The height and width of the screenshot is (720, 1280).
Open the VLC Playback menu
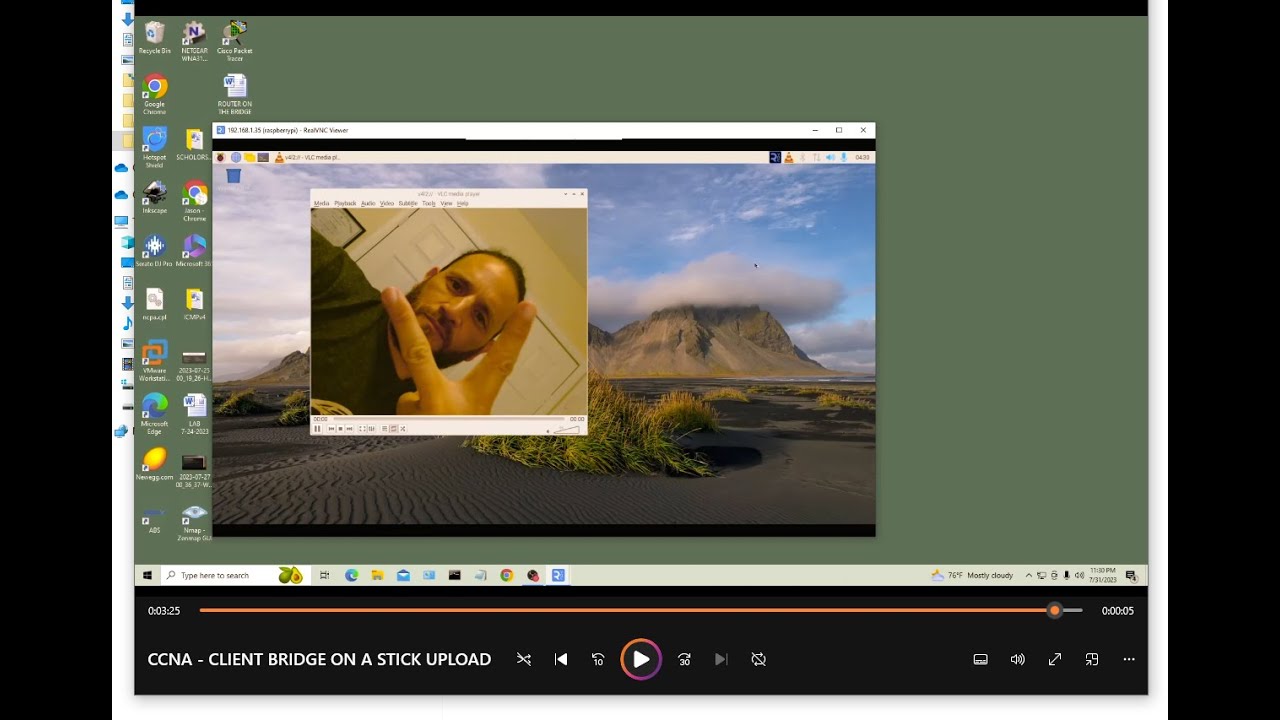(345, 203)
